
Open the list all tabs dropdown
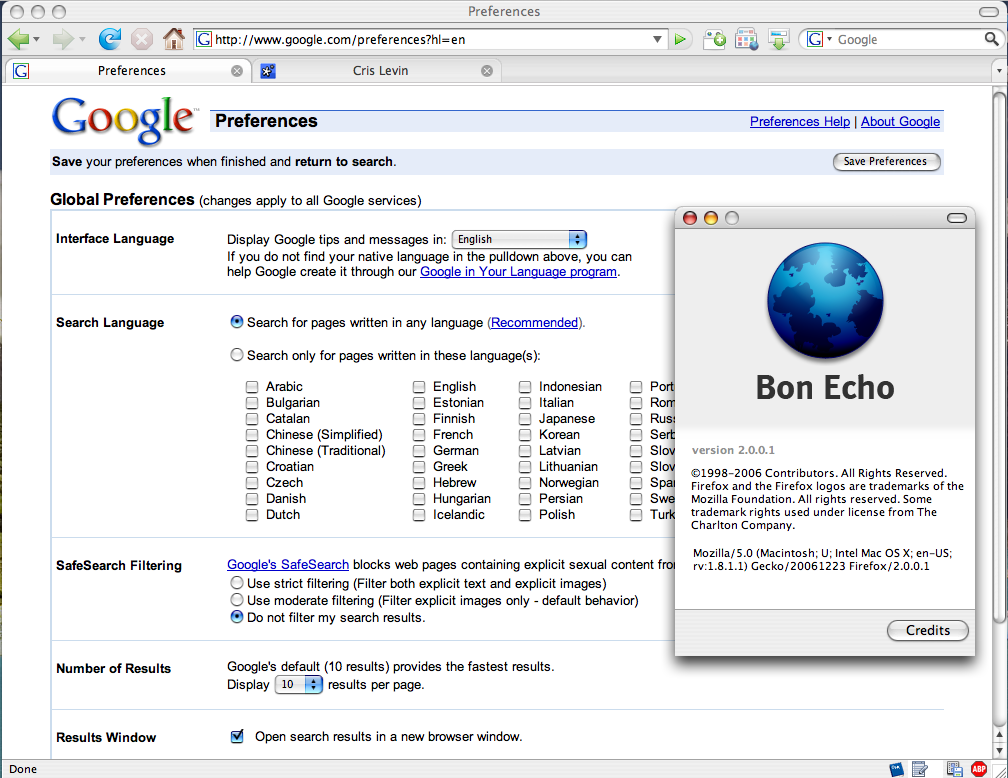click(999, 70)
